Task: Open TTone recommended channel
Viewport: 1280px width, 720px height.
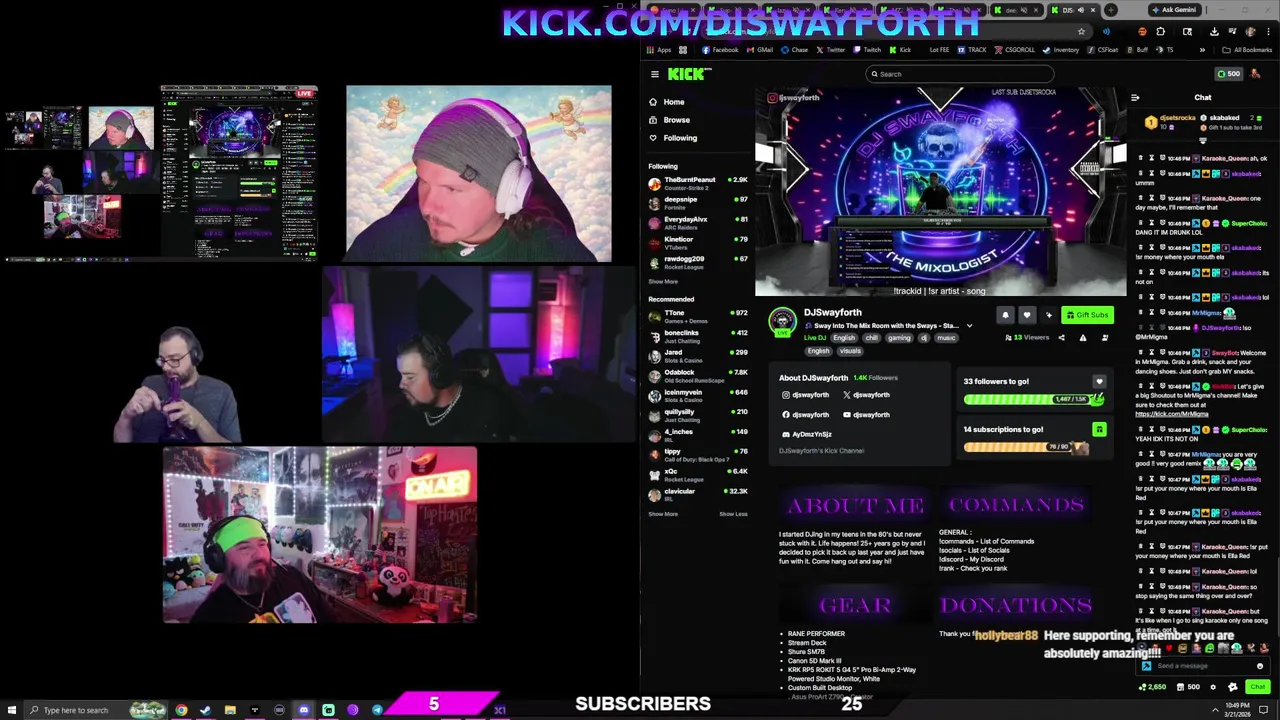Action: (698, 317)
